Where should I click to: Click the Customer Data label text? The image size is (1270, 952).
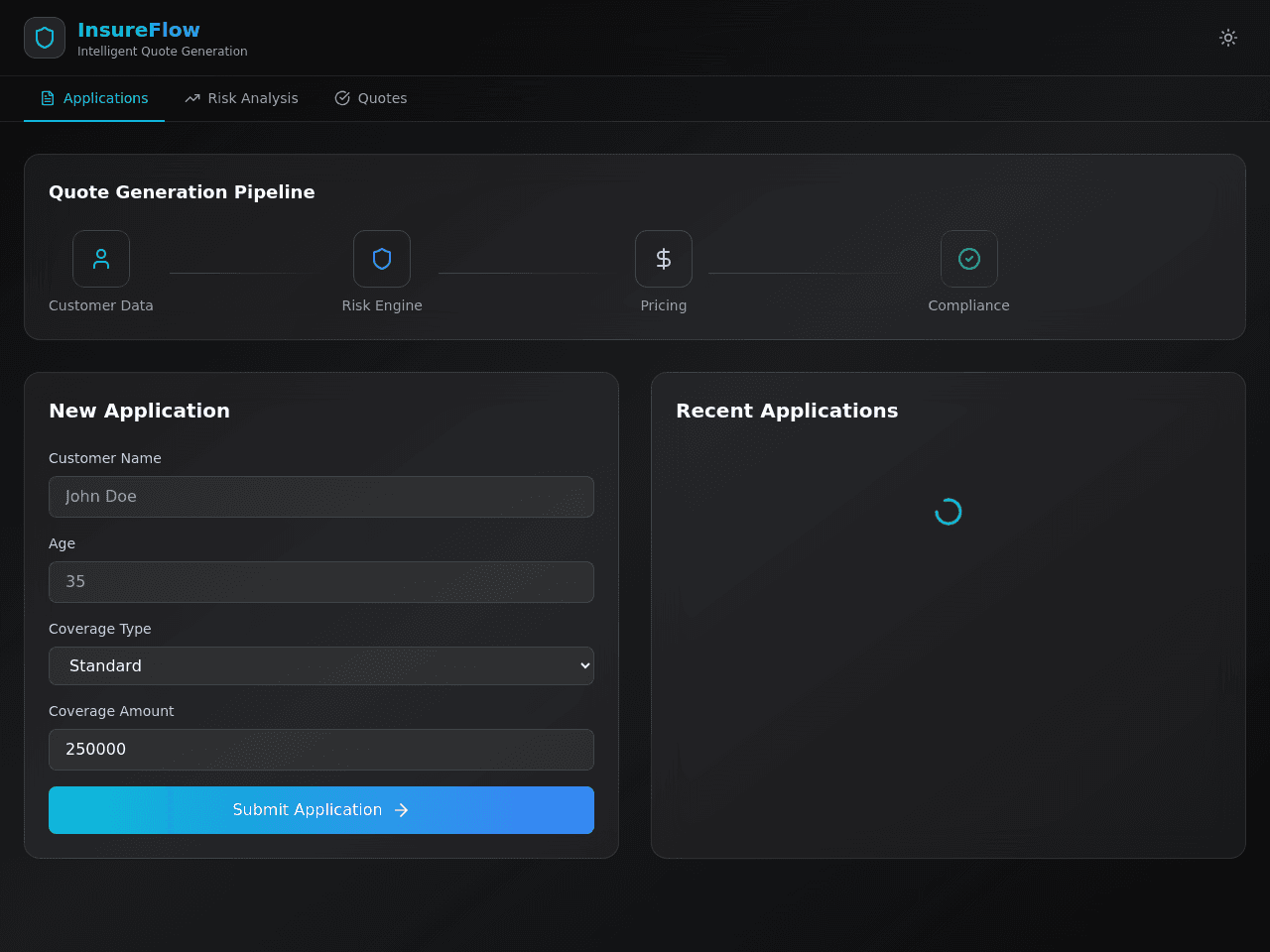click(x=101, y=305)
